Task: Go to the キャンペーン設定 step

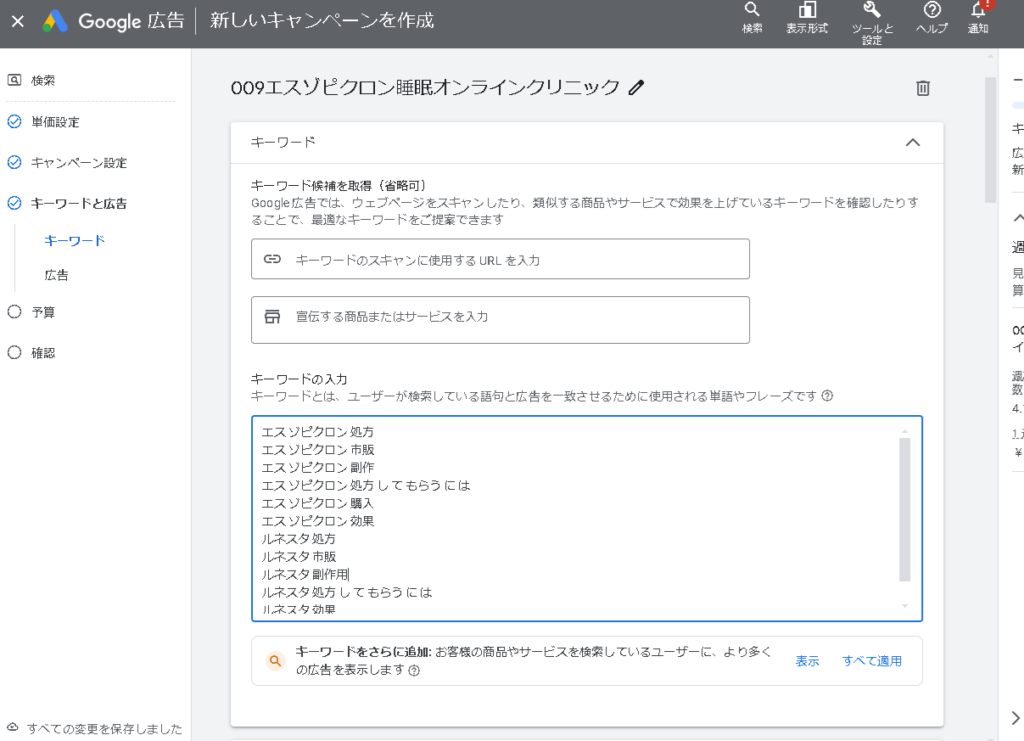Action: click(x=79, y=163)
